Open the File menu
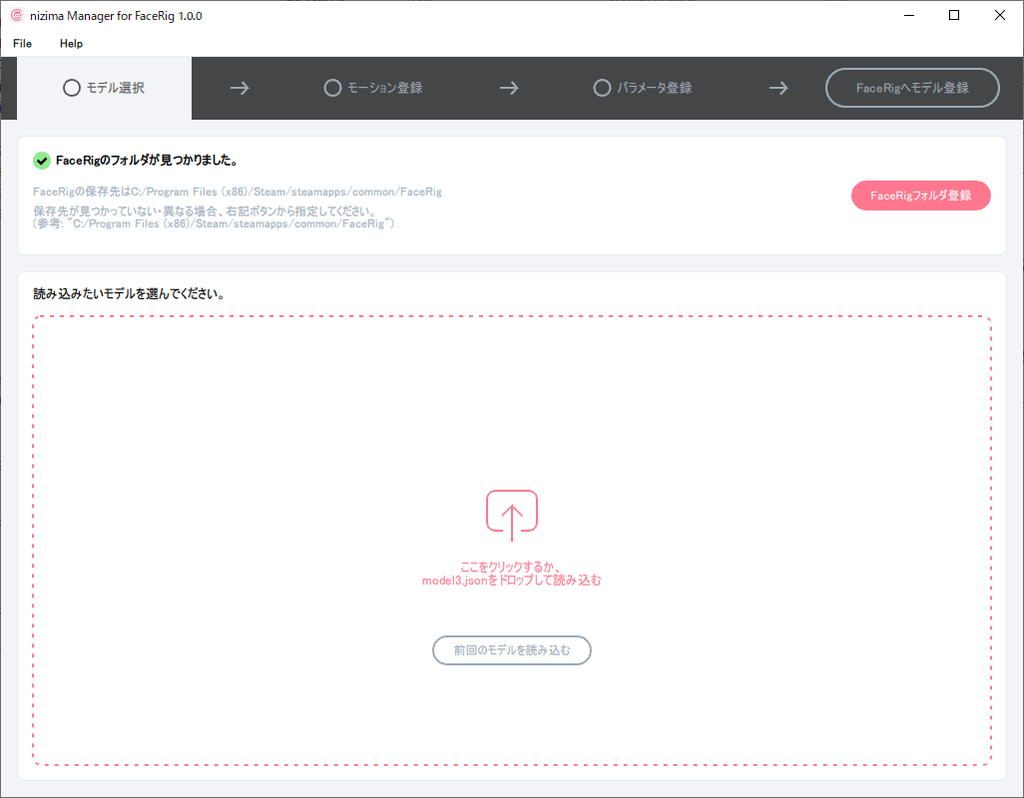The width and height of the screenshot is (1024, 798). click(x=22, y=44)
